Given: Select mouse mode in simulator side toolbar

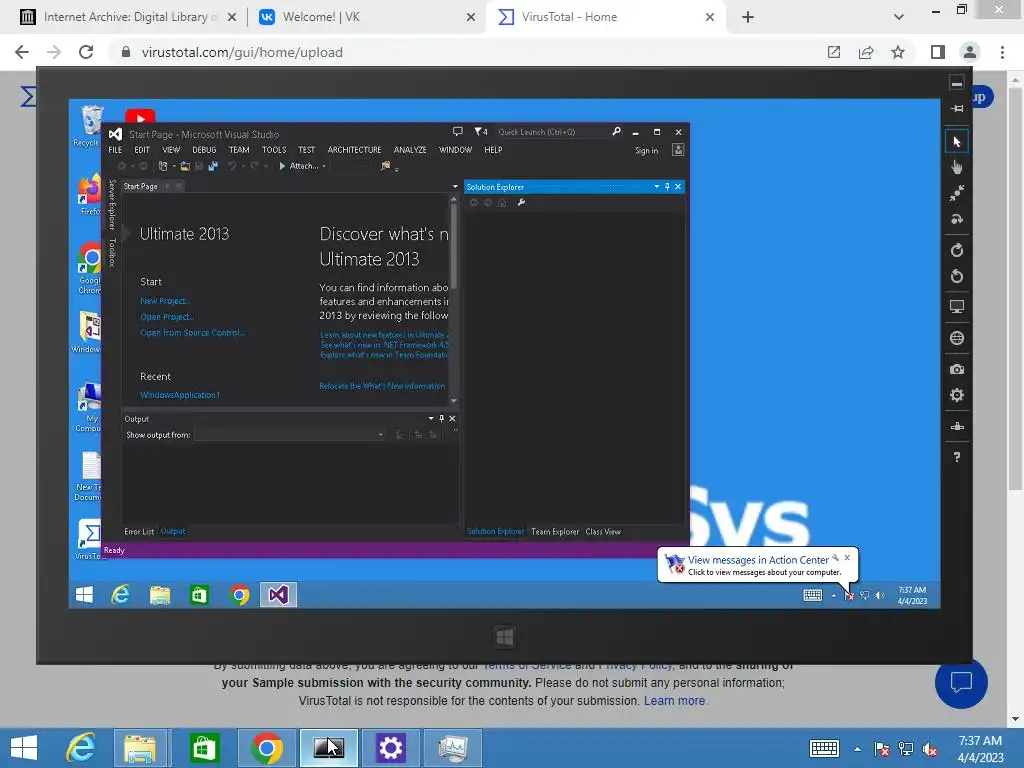Looking at the screenshot, I should click(x=957, y=142).
